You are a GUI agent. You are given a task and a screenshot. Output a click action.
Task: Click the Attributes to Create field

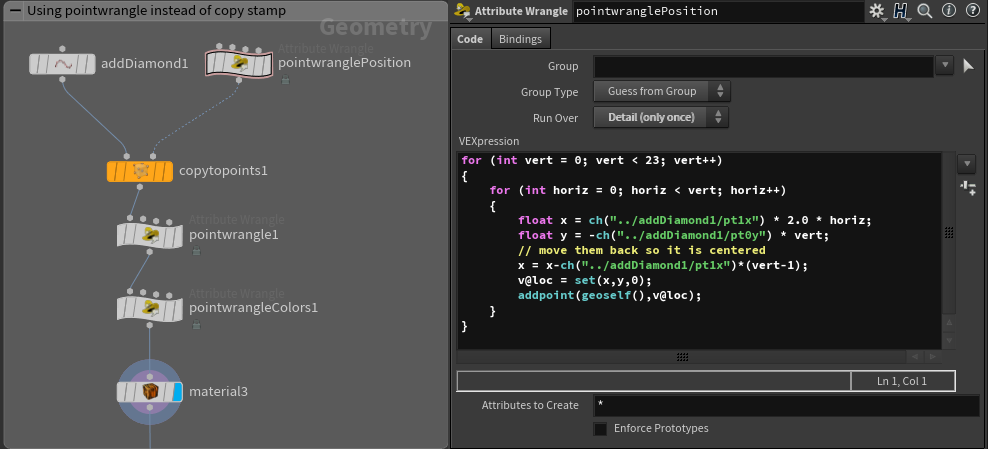click(x=786, y=406)
